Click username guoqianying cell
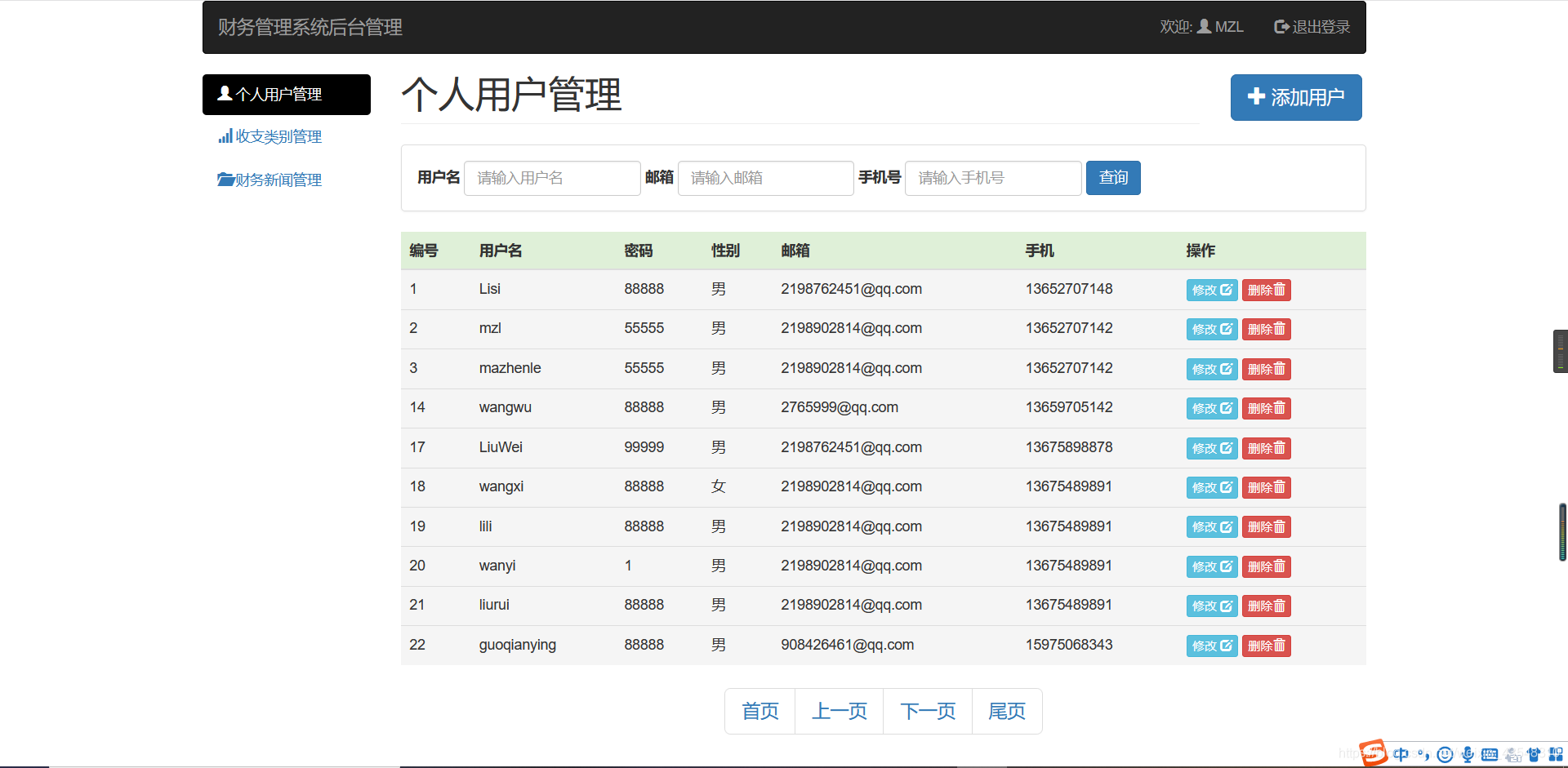 pos(518,645)
